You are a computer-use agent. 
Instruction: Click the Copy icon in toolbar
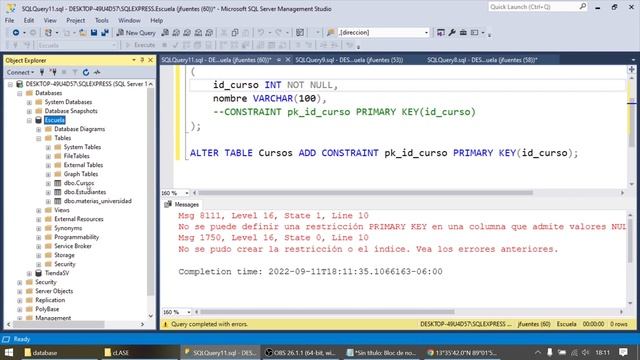[x=235, y=33]
